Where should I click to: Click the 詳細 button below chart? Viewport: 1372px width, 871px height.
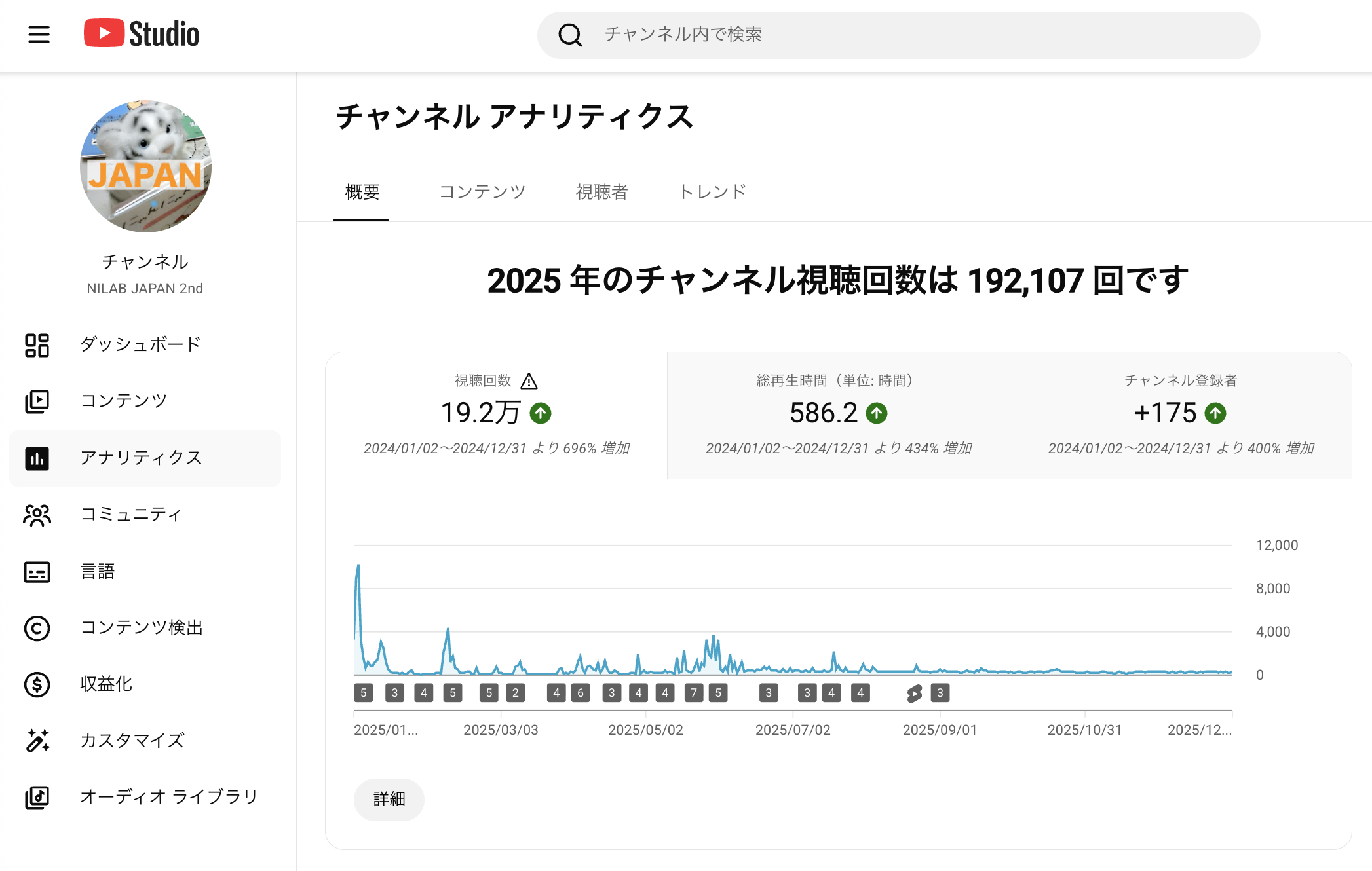point(389,799)
